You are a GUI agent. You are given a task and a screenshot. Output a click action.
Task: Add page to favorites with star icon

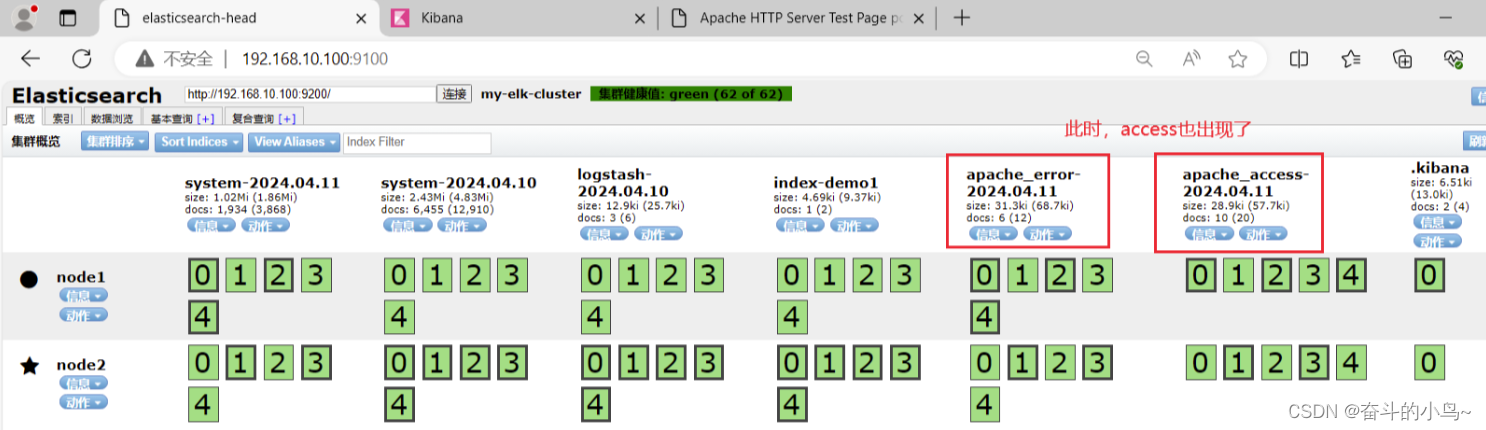[x=1238, y=59]
